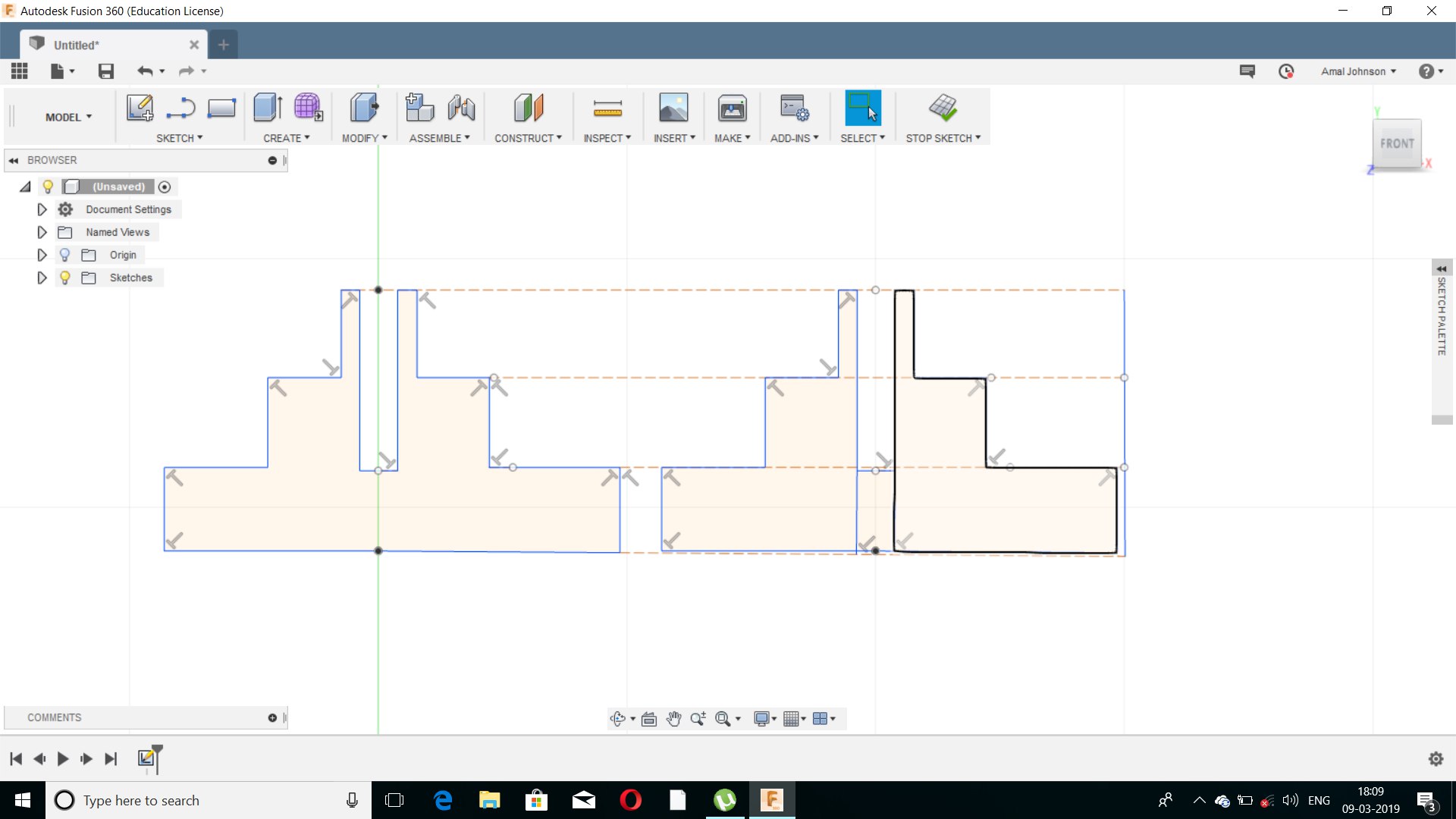Open the ASSEMBLE menu
This screenshot has width=1456, height=819.
click(x=439, y=138)
